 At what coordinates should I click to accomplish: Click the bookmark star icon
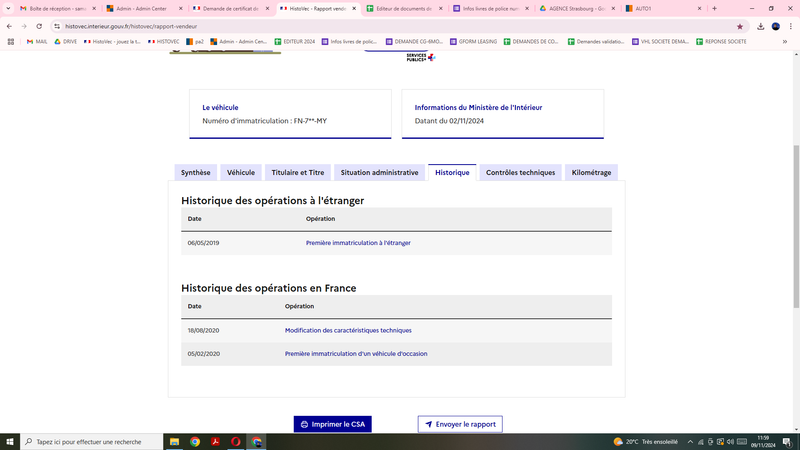(740, 27)
